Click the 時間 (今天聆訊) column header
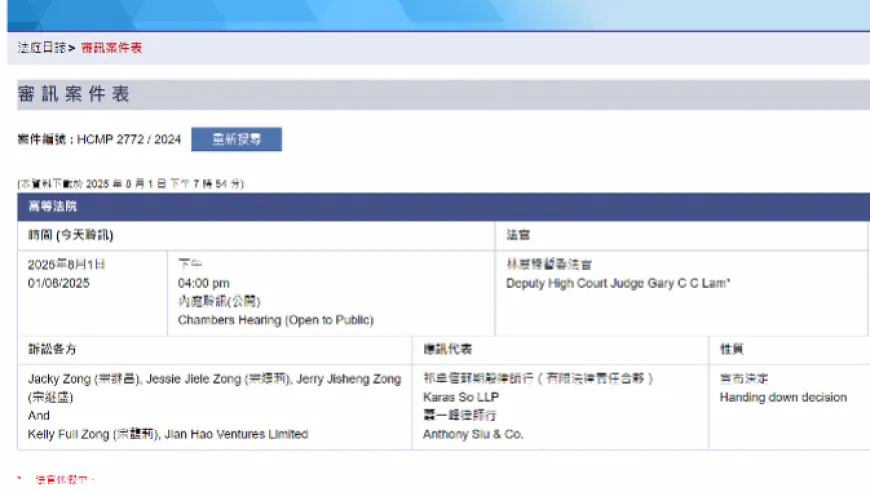 pyautogui.click(x=70, y=235)
